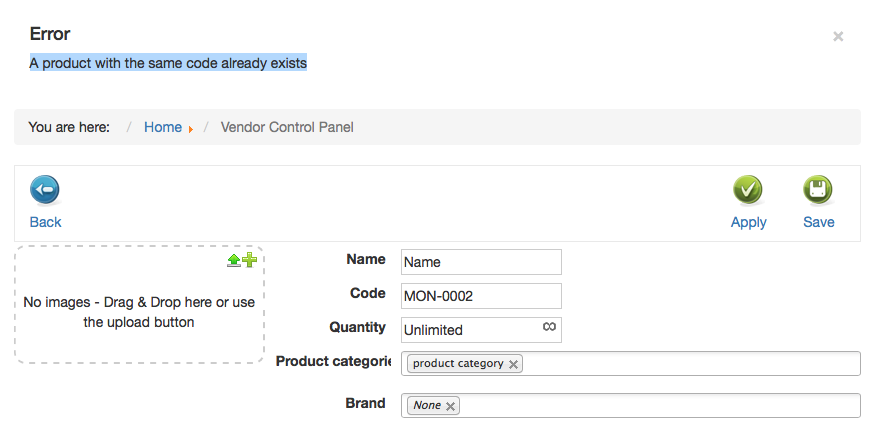Viewport: 878px width, 428px height.
Task: Toggle the infinity unlimited quantity icon
Action: coord(549,327)
